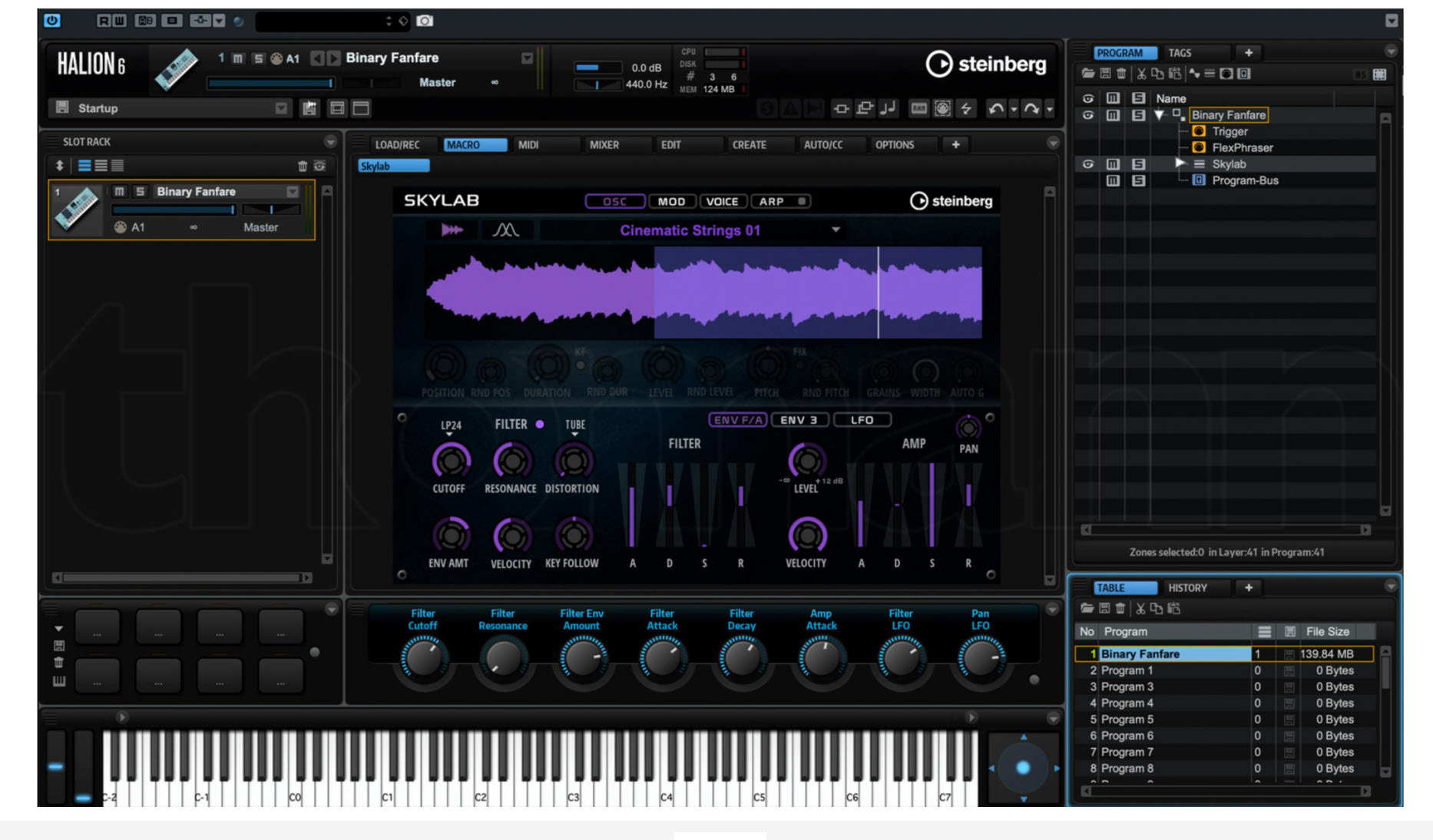Click the ENV 3 button

point(799,420)
